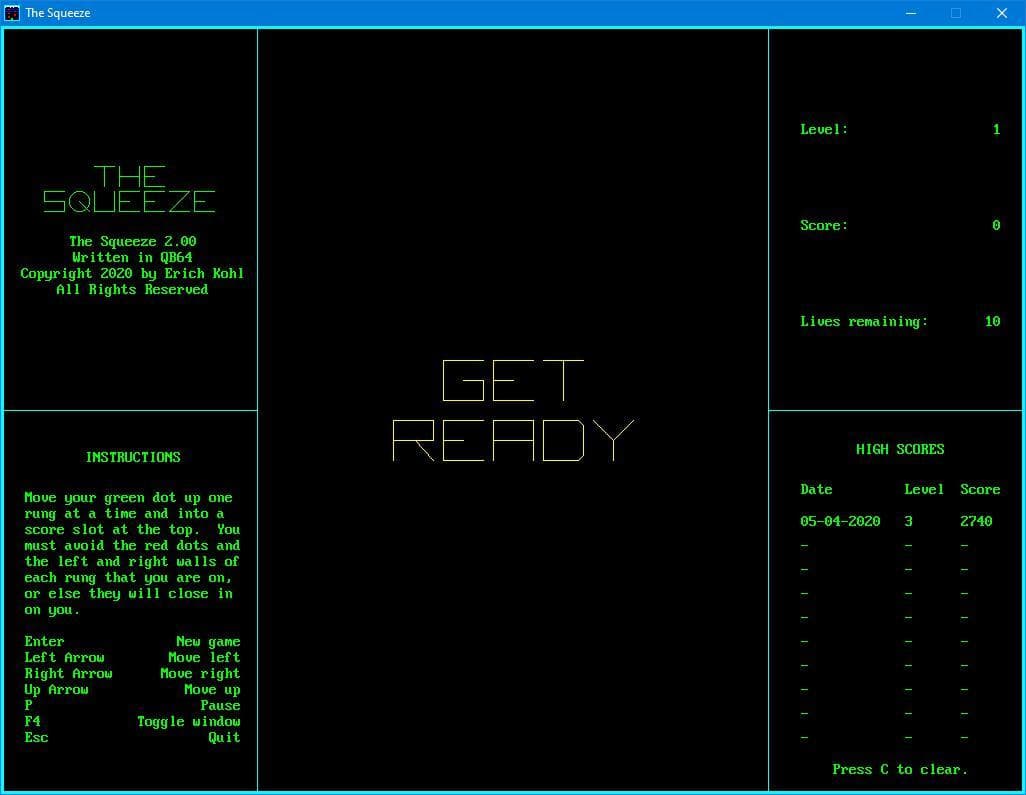Click 'All Rights Reserved' text
The image size is (1026, 795).
pos(132,289)
